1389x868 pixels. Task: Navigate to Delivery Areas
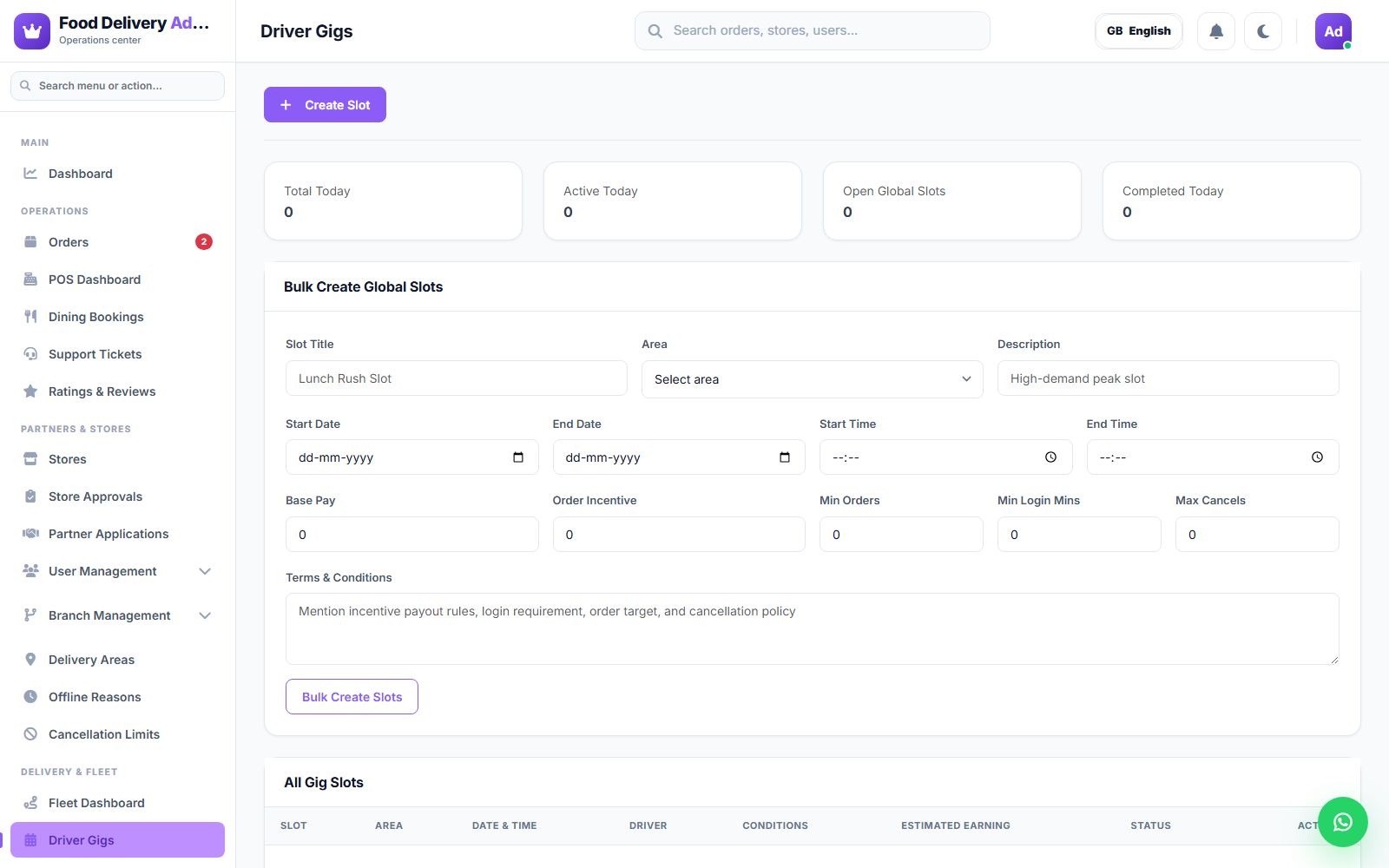click(x=117, y=660)
